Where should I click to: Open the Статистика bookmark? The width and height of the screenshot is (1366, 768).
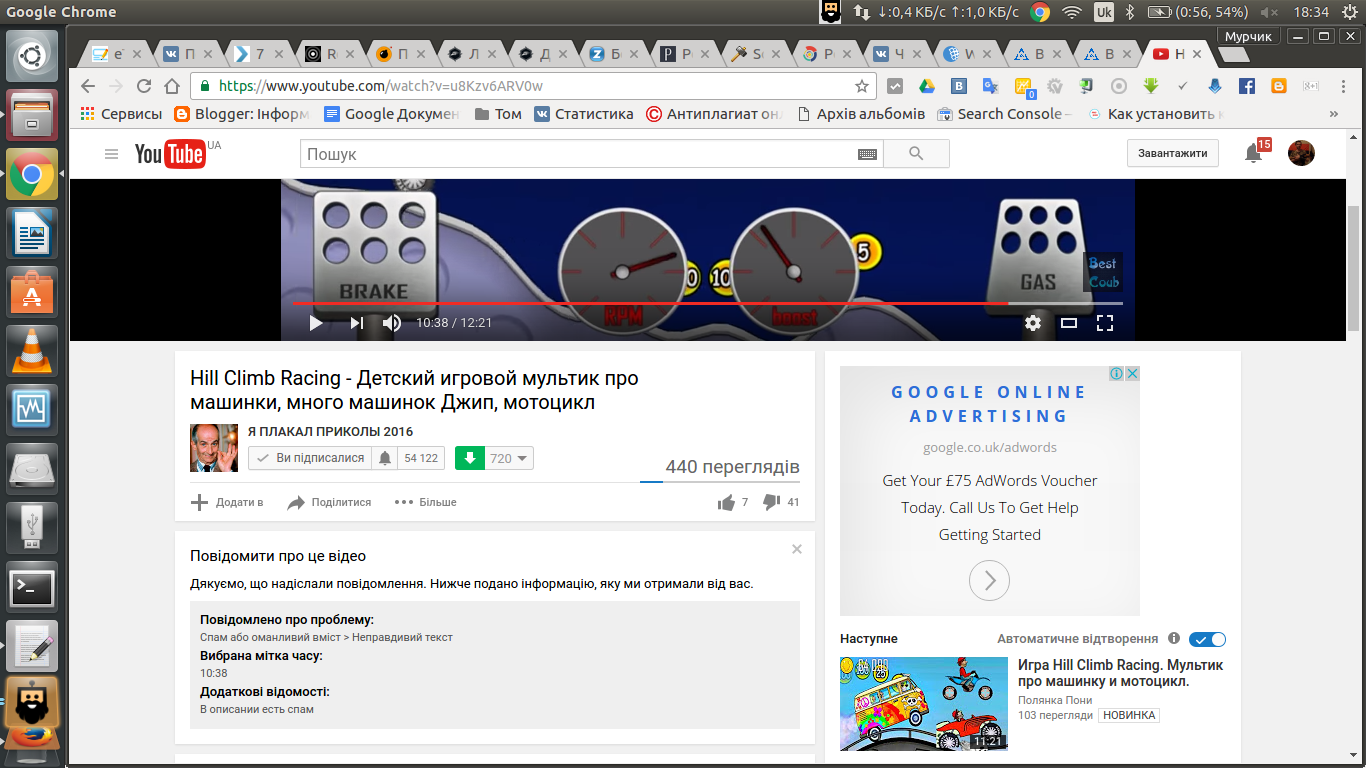point(584,114)
